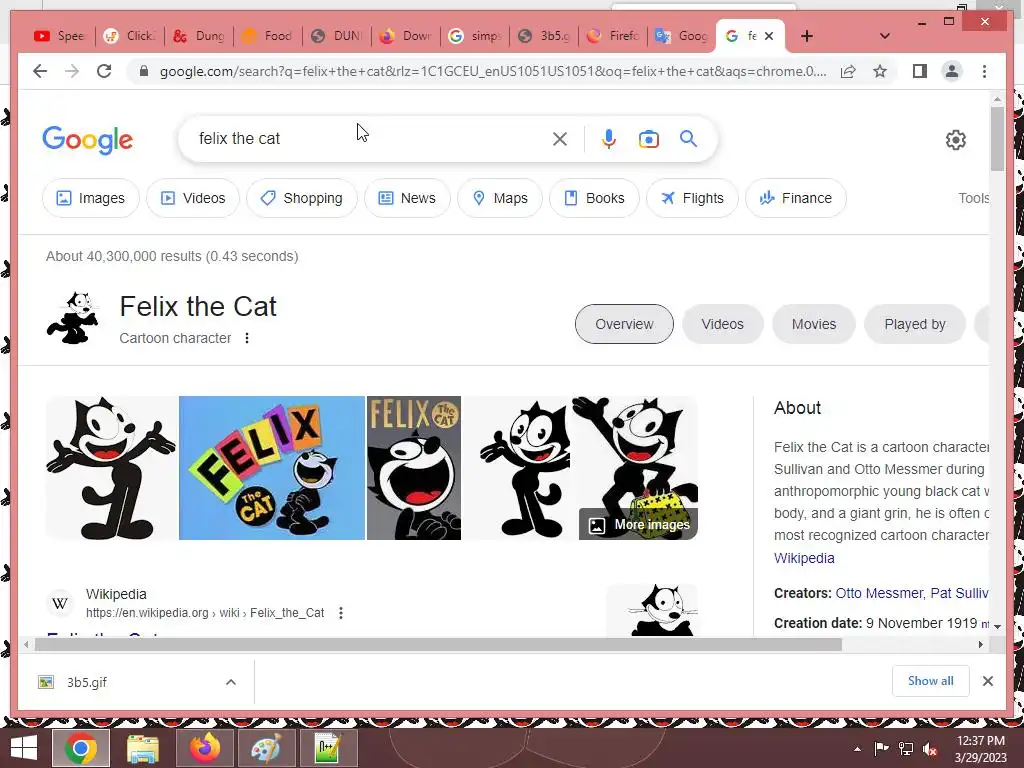Open the Otto Messmer creator link
The width and height of the screenshot is (1024, 768).
click(x=879, y=593)
